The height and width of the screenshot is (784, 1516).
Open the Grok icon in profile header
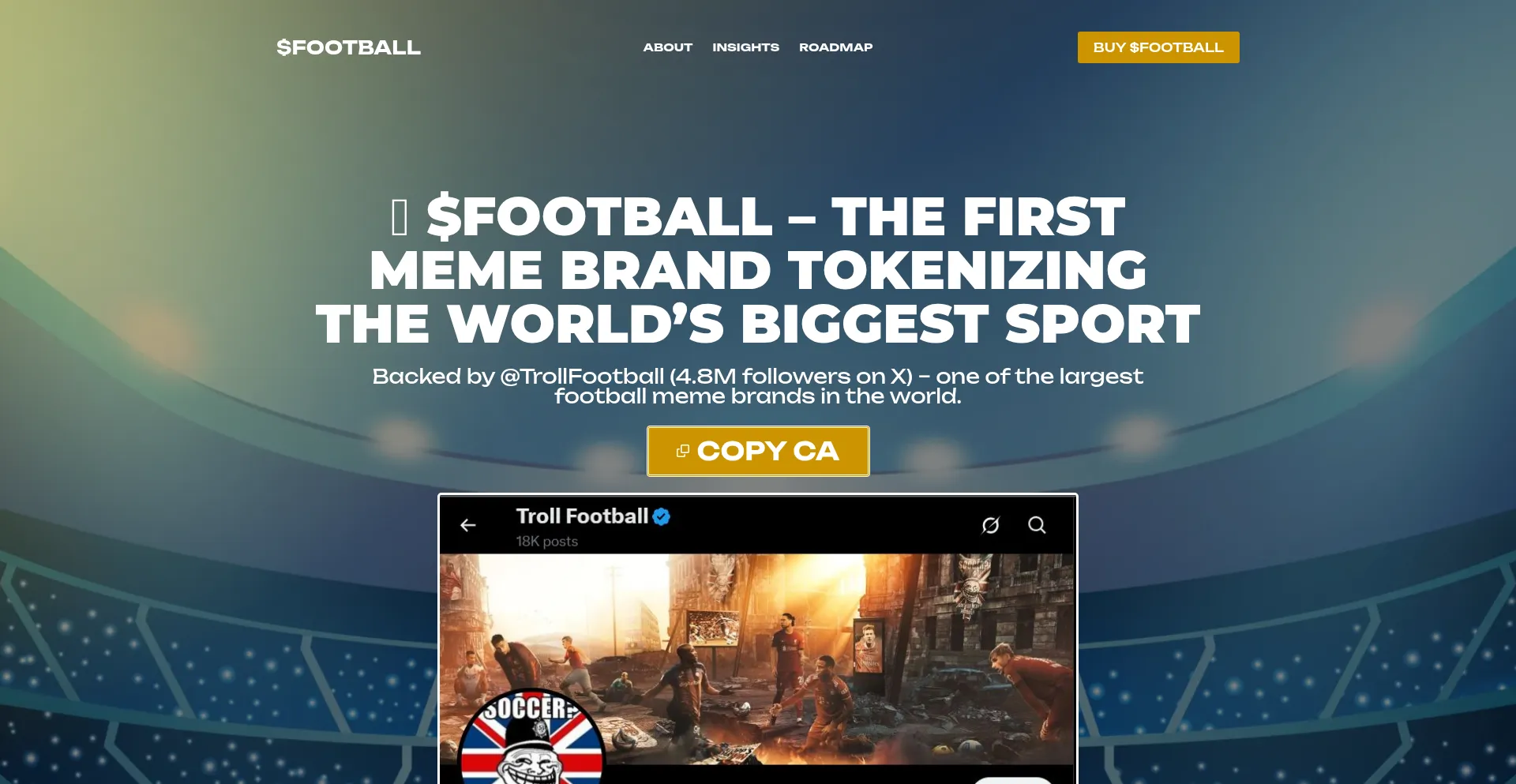pyautogui.click(x=990, y=525)
